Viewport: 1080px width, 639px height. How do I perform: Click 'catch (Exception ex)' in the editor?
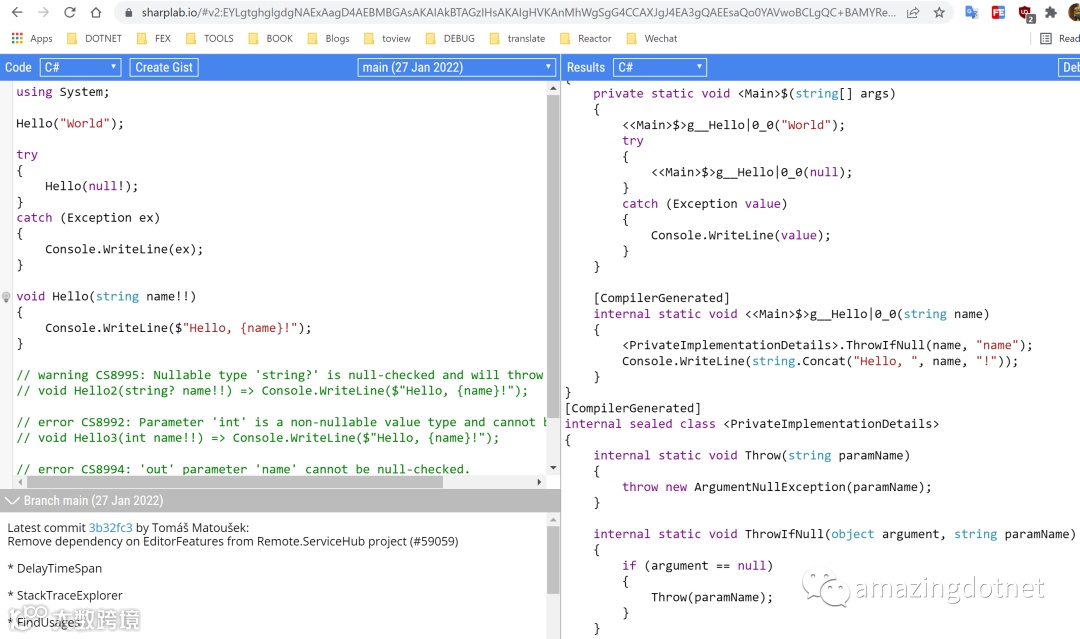click(x=88, y=218)
